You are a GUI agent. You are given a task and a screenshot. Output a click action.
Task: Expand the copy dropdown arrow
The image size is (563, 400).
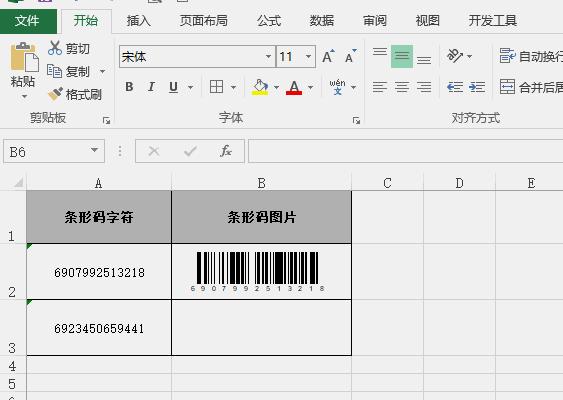(x=102, y=71)
